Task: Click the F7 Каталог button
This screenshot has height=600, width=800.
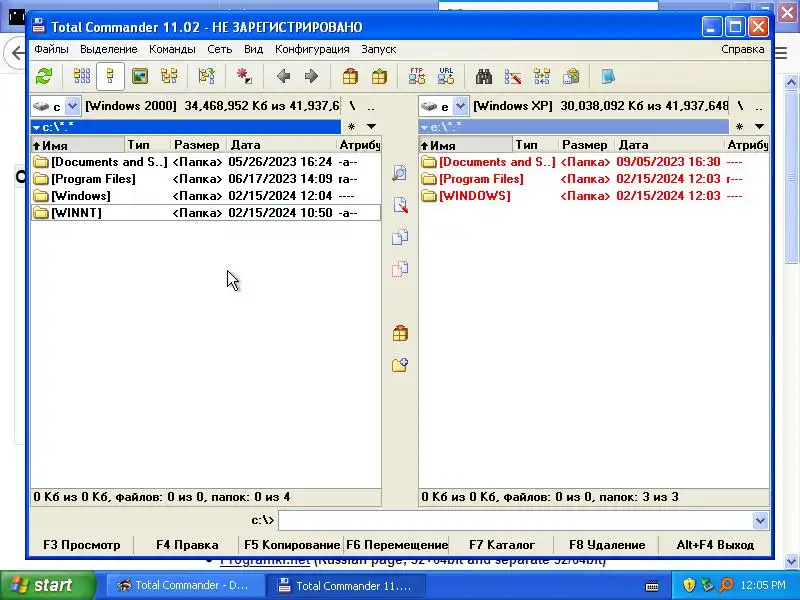Action: [502, 545]
